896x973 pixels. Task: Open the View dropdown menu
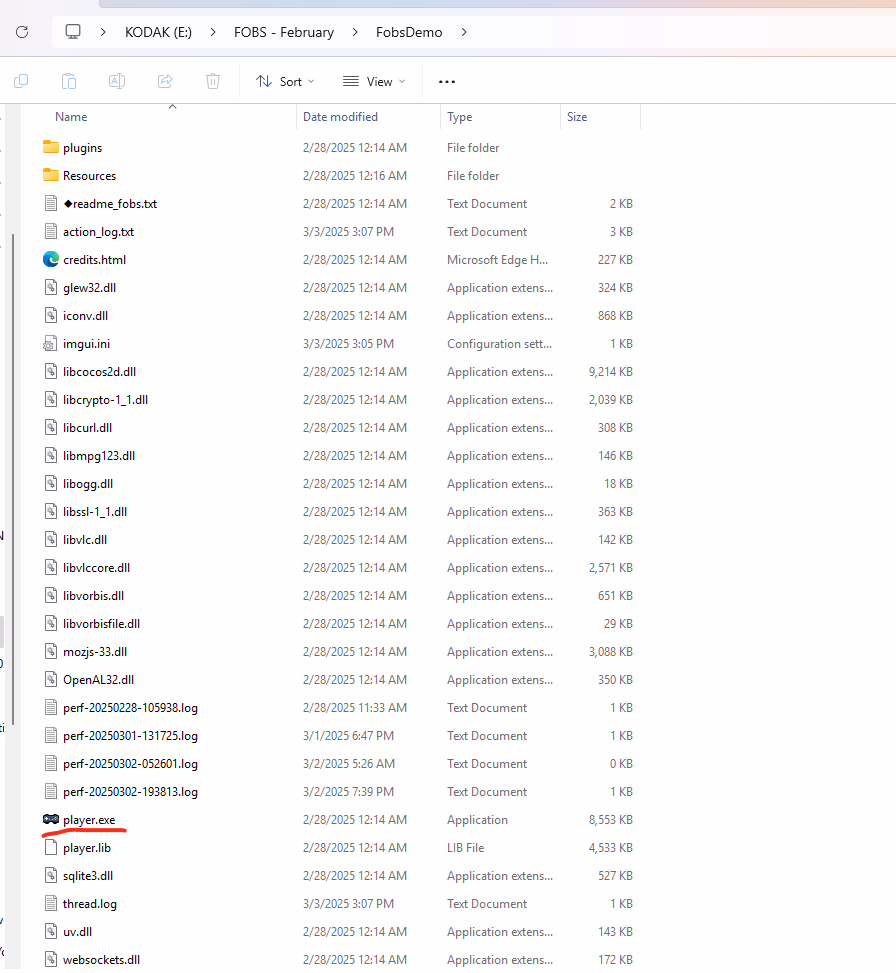374,81
